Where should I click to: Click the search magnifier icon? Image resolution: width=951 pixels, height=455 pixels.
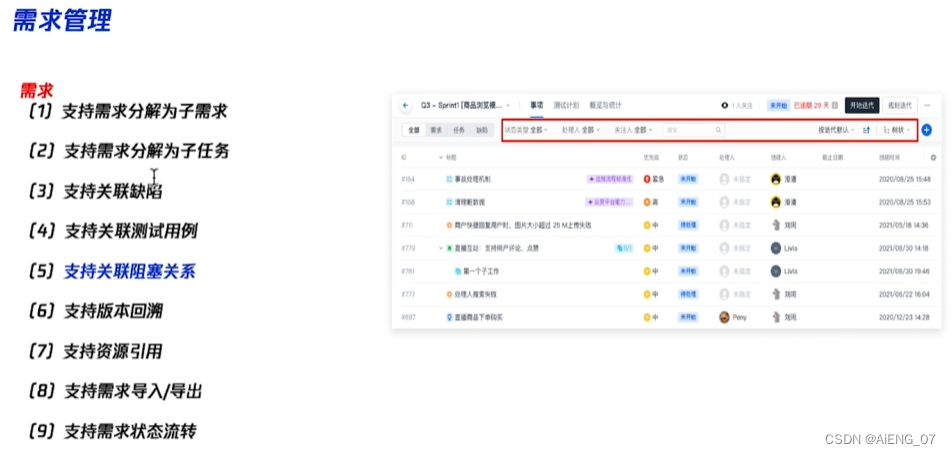pyautogui.click(x=718, y=130)
